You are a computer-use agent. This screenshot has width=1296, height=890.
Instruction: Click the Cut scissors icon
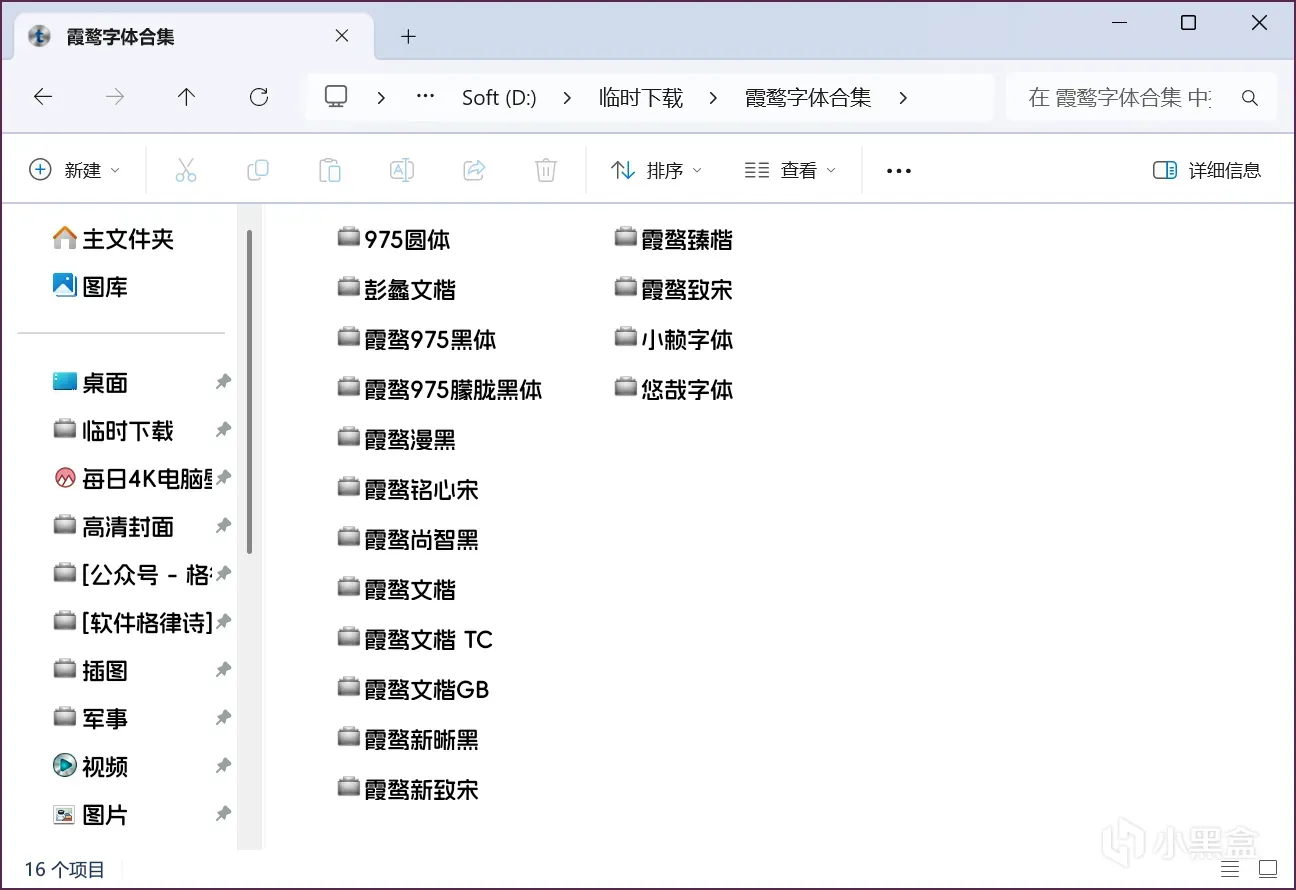(x=186, y=170)
